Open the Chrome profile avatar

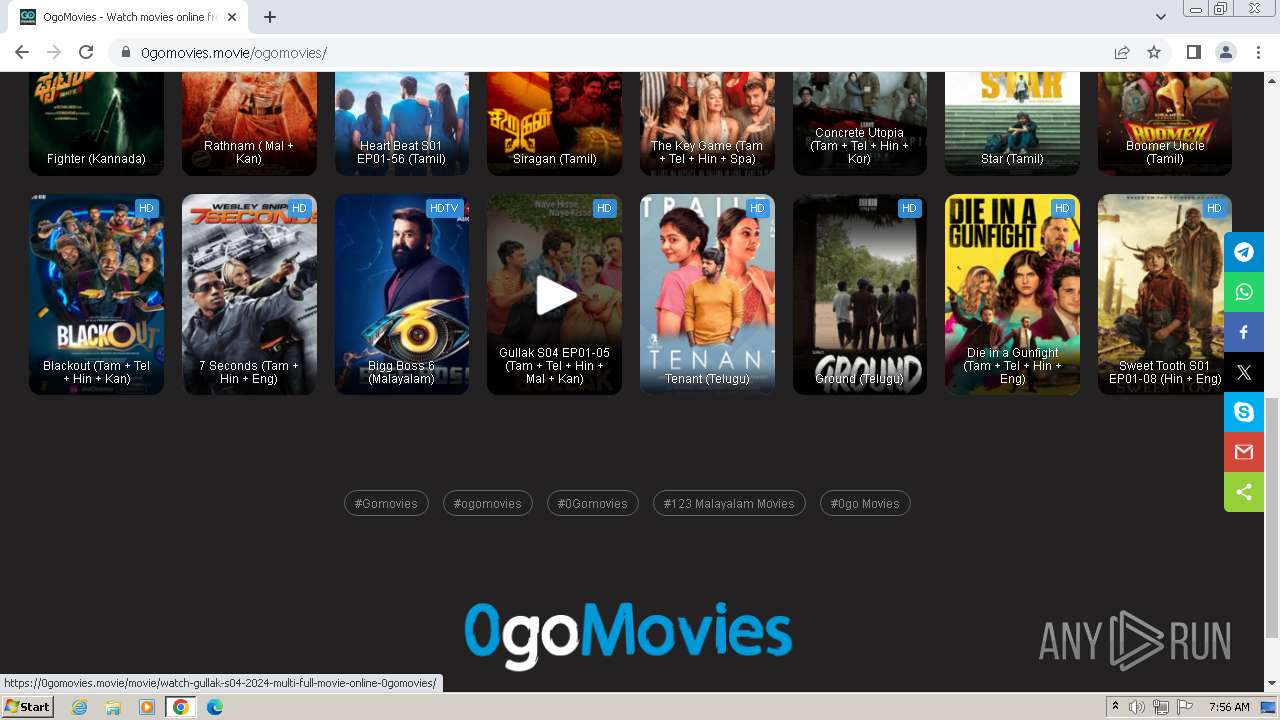pyautogui.click(x=1225, y=52)
